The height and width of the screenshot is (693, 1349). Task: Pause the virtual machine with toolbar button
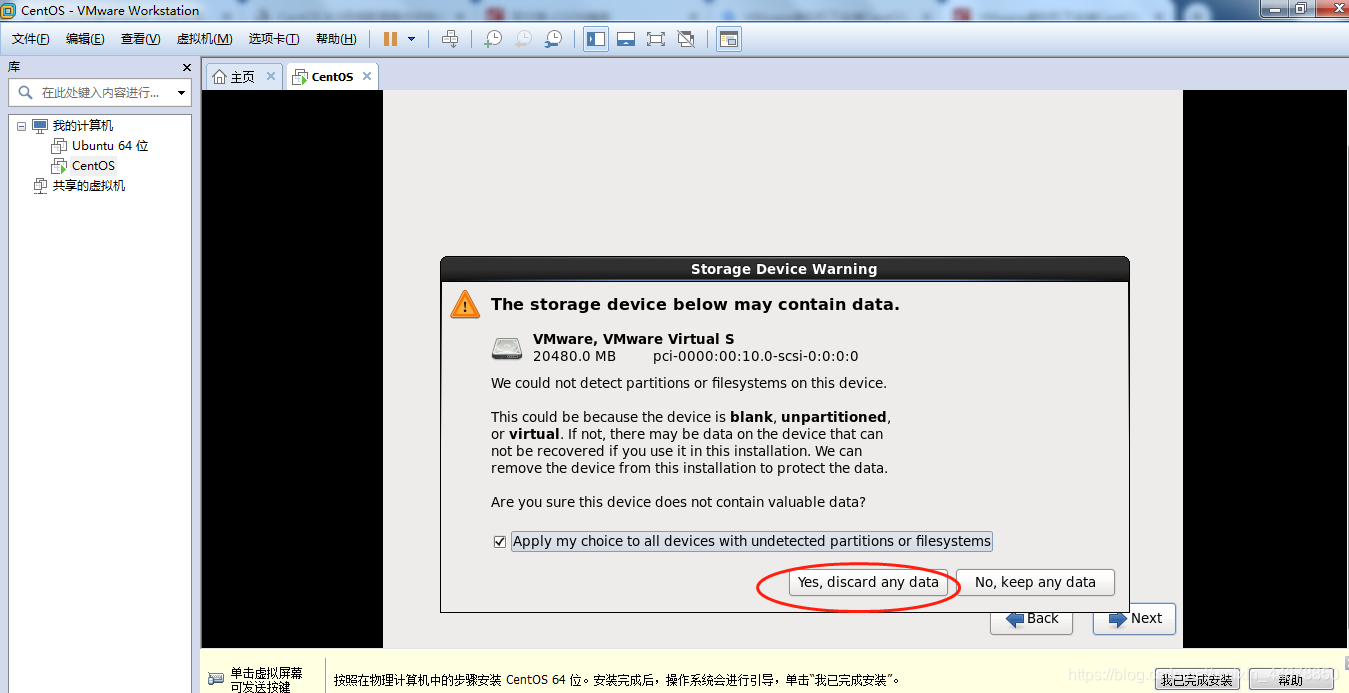390,39
